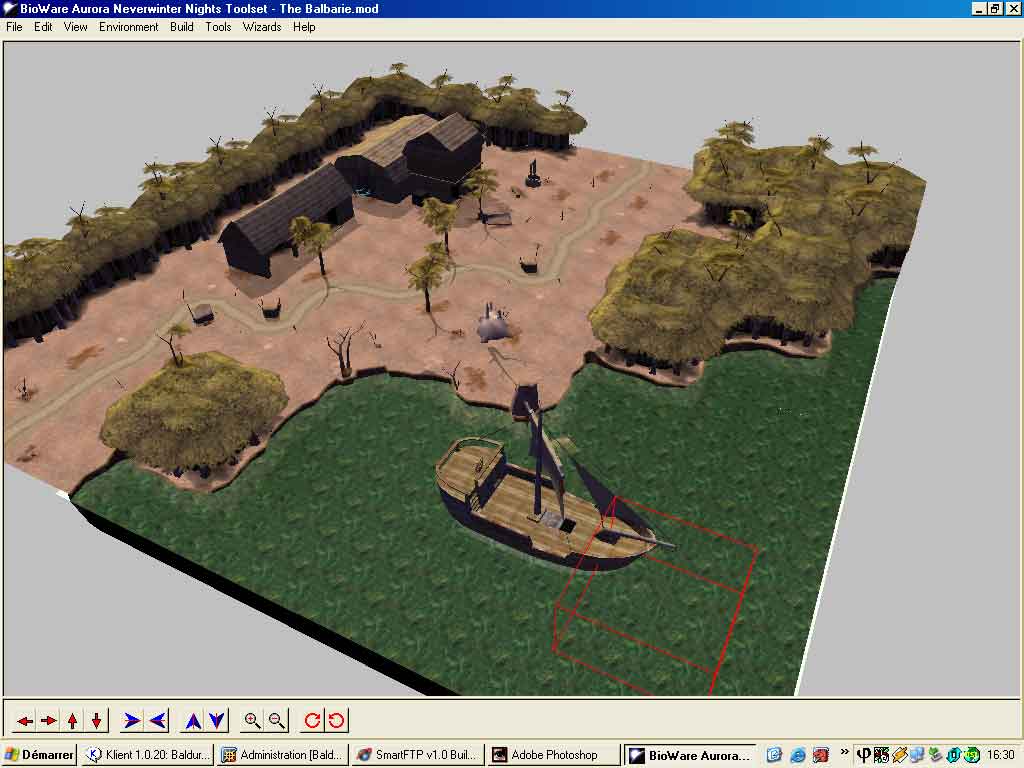Viewport: 1024px width, 768px height.
Task: Switch to Administration taskbar window
Action: pyautogui.click(x=283, y=755)
